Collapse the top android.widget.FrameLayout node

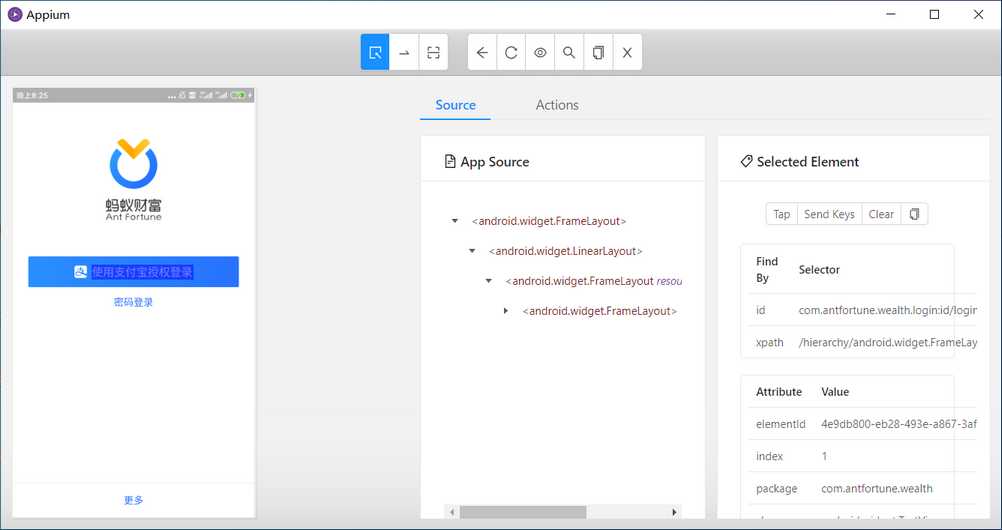coord(455,221)
